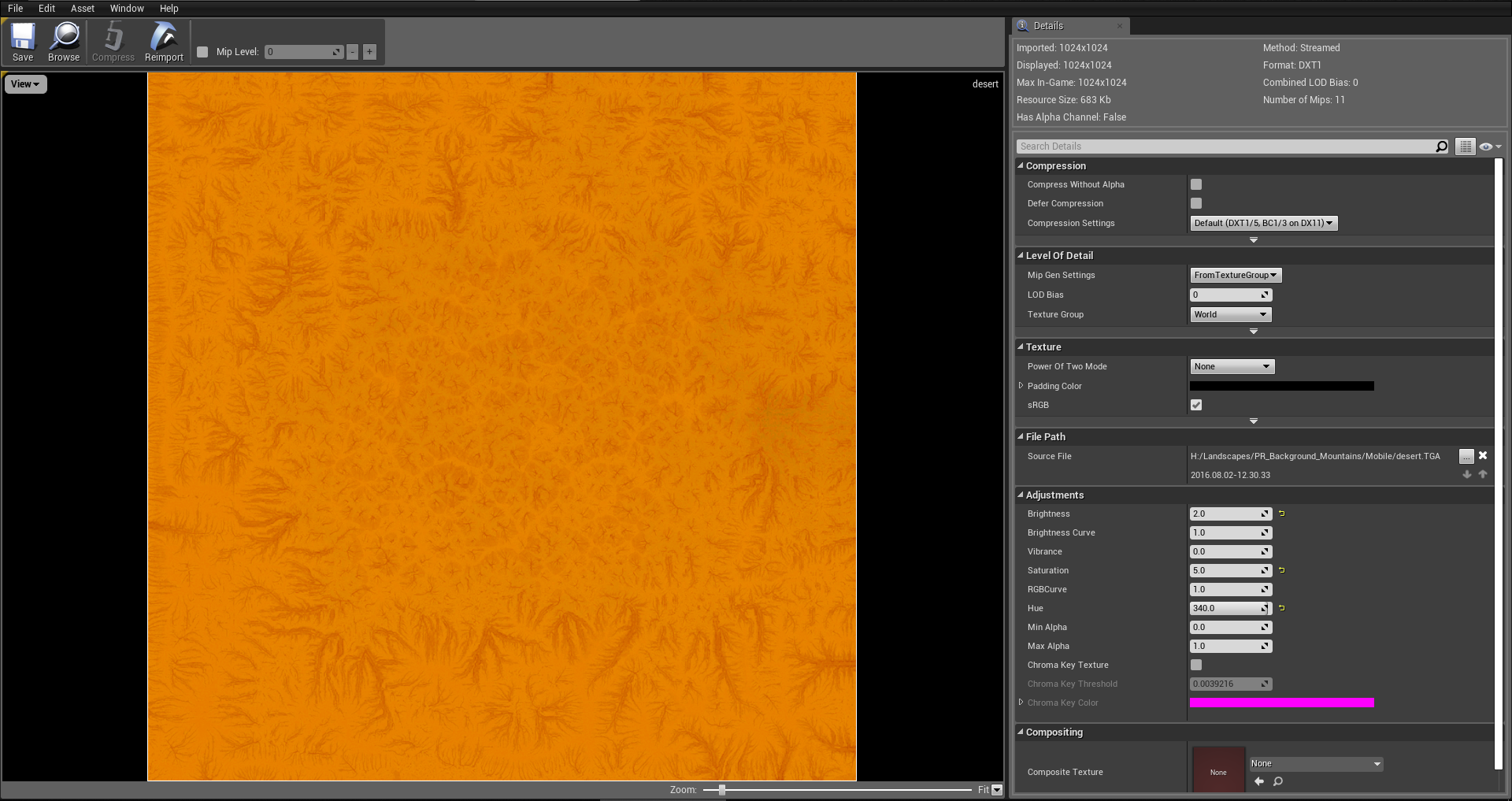This screenshot has height=801, width=1512.
Task: Open the property matrix grid icon
Action: click(x=1465, y=146)
